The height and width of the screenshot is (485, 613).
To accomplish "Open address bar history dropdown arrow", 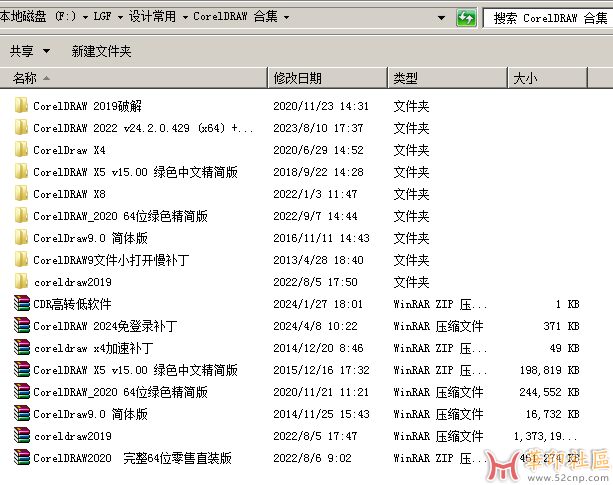I will [x=441, y=18].
